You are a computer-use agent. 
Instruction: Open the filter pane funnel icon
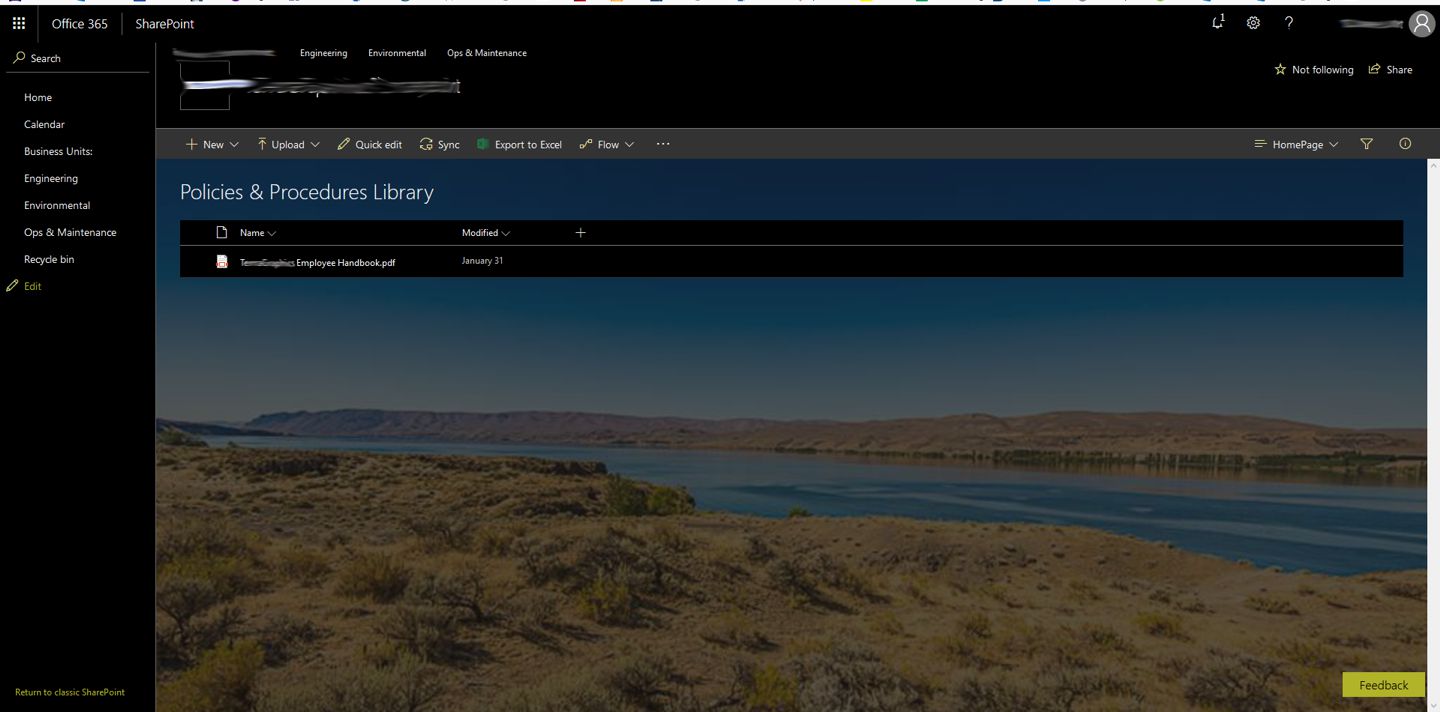[1367, 144]
